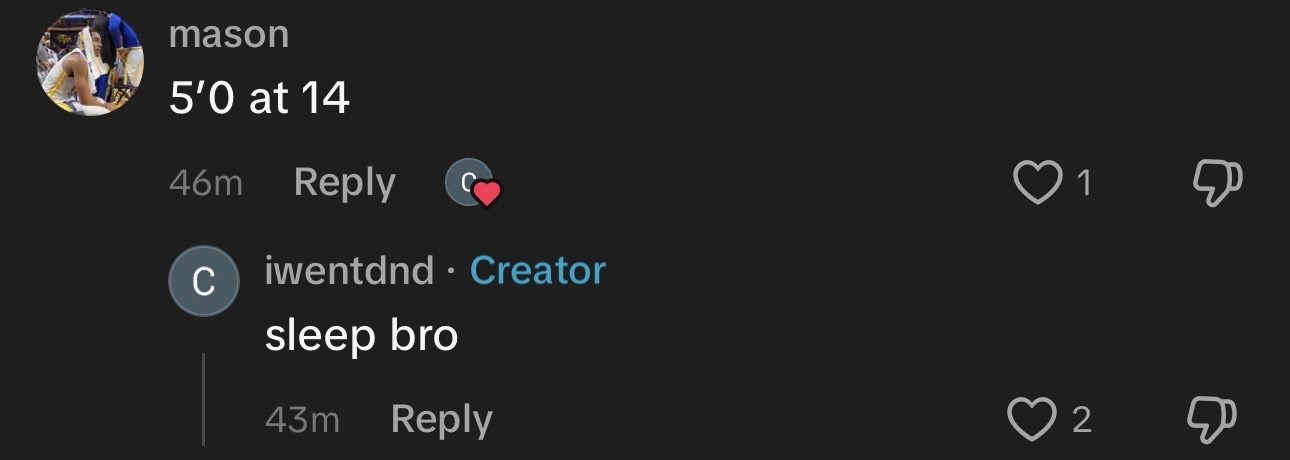Image resolution: width=1290 pixels, height=460 pixels.
Task: Tap the like count '1' on mason's comment
Action: (x=1084, y=183)
